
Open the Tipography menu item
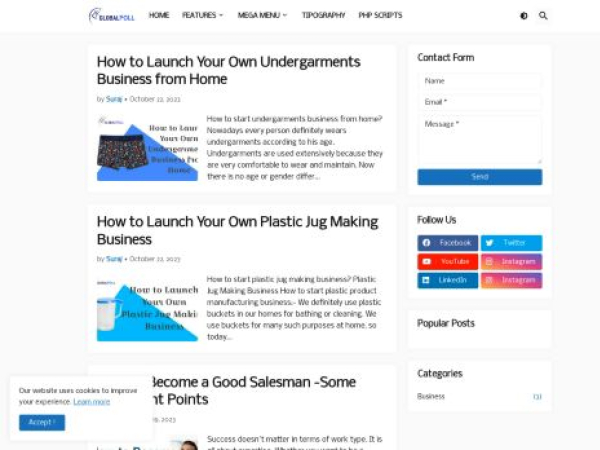[323, 15]
